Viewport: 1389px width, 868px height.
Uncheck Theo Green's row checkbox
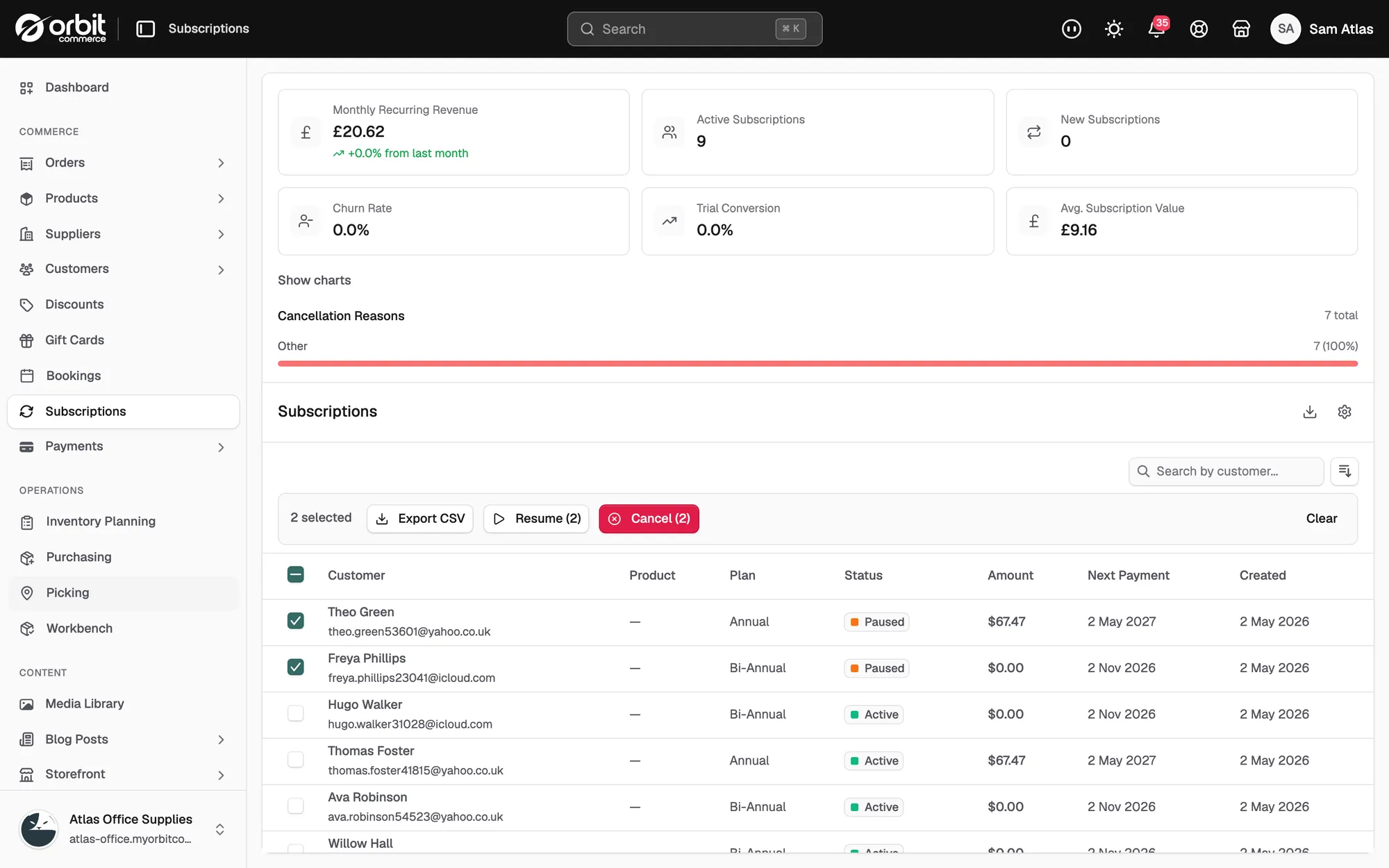pos(295,621)
